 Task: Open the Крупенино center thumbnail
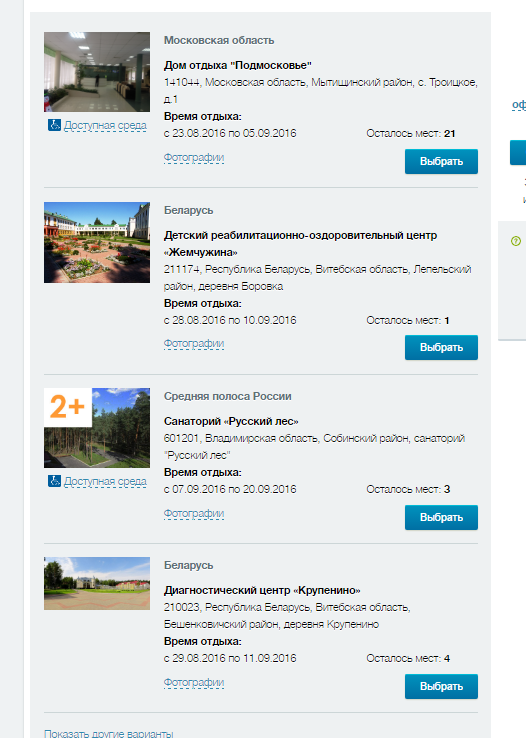coord(97,584)
